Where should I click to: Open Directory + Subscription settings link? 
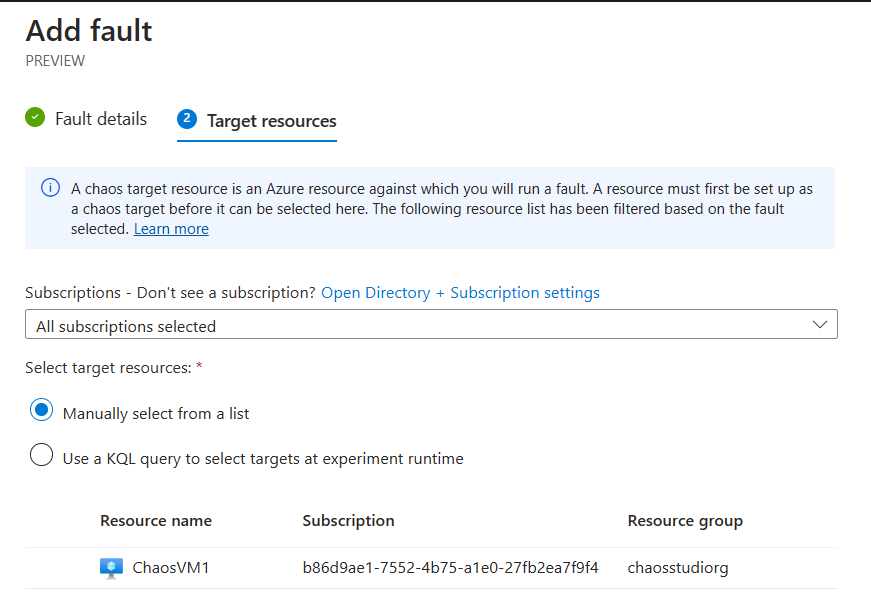460,293
